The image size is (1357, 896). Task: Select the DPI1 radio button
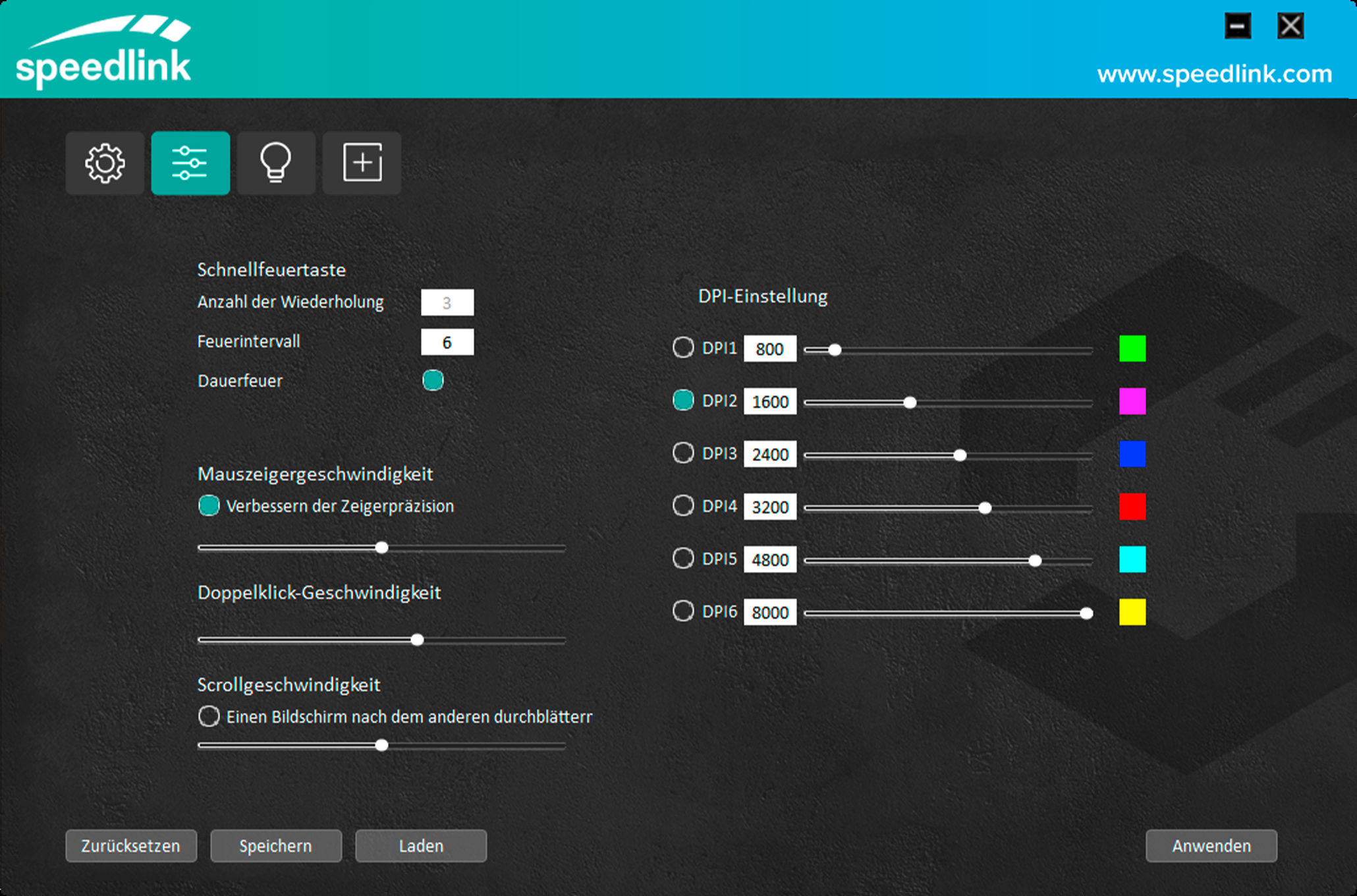click(x=683, y=347)
